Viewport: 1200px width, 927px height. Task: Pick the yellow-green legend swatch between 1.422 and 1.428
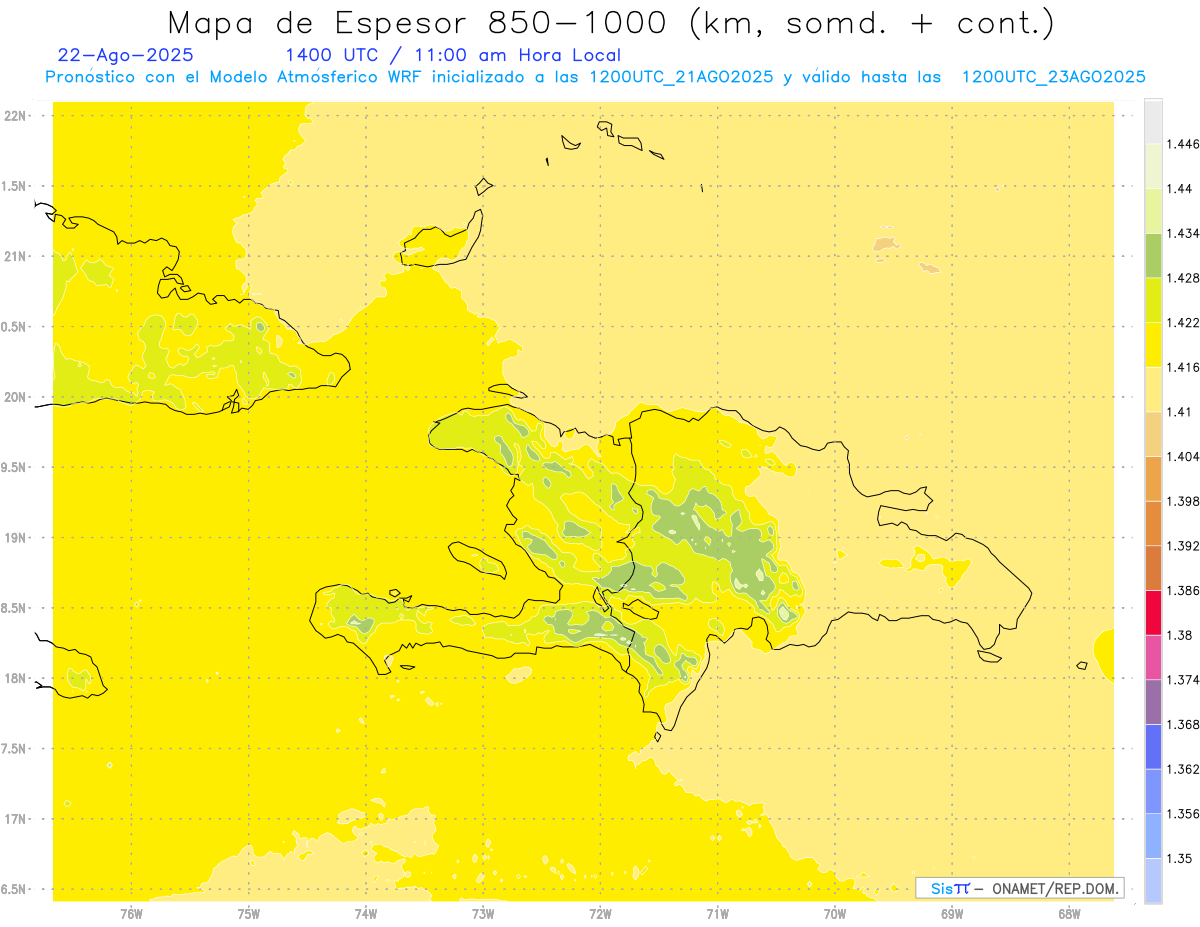[x=1153, y=299]
